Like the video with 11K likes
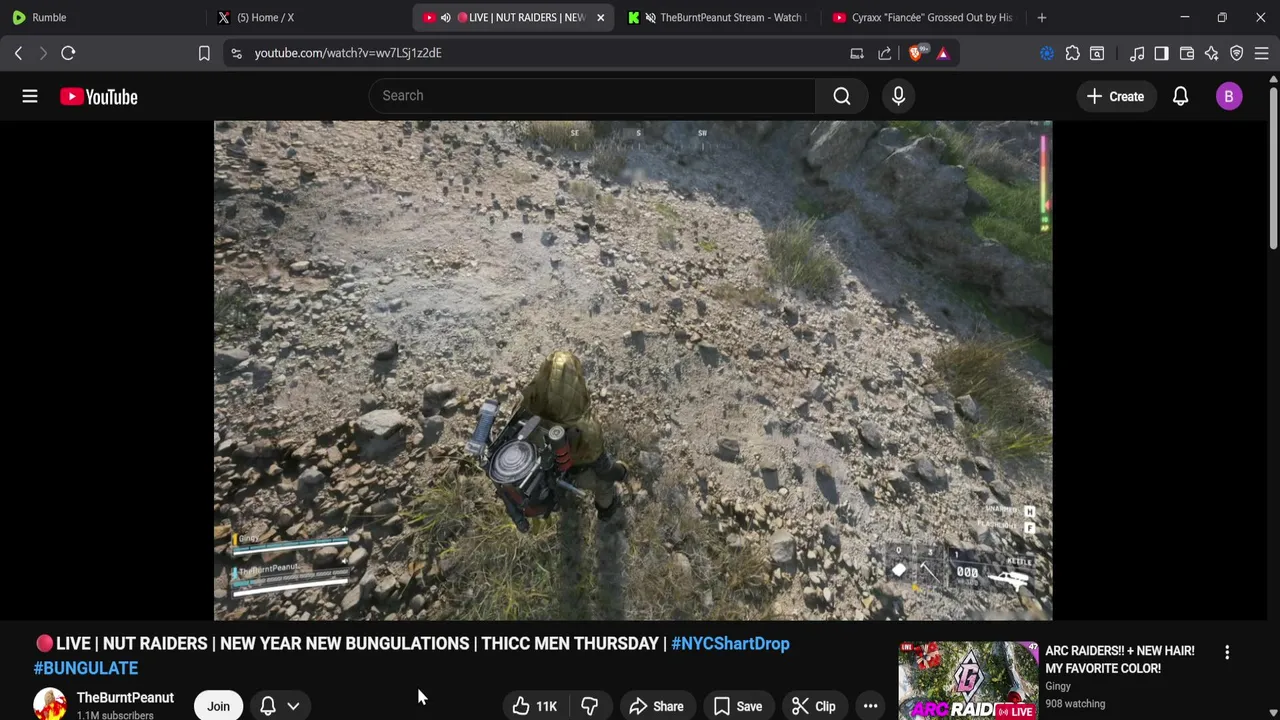The width and height of the screenshot is (1280, 720). coord(535,706)
